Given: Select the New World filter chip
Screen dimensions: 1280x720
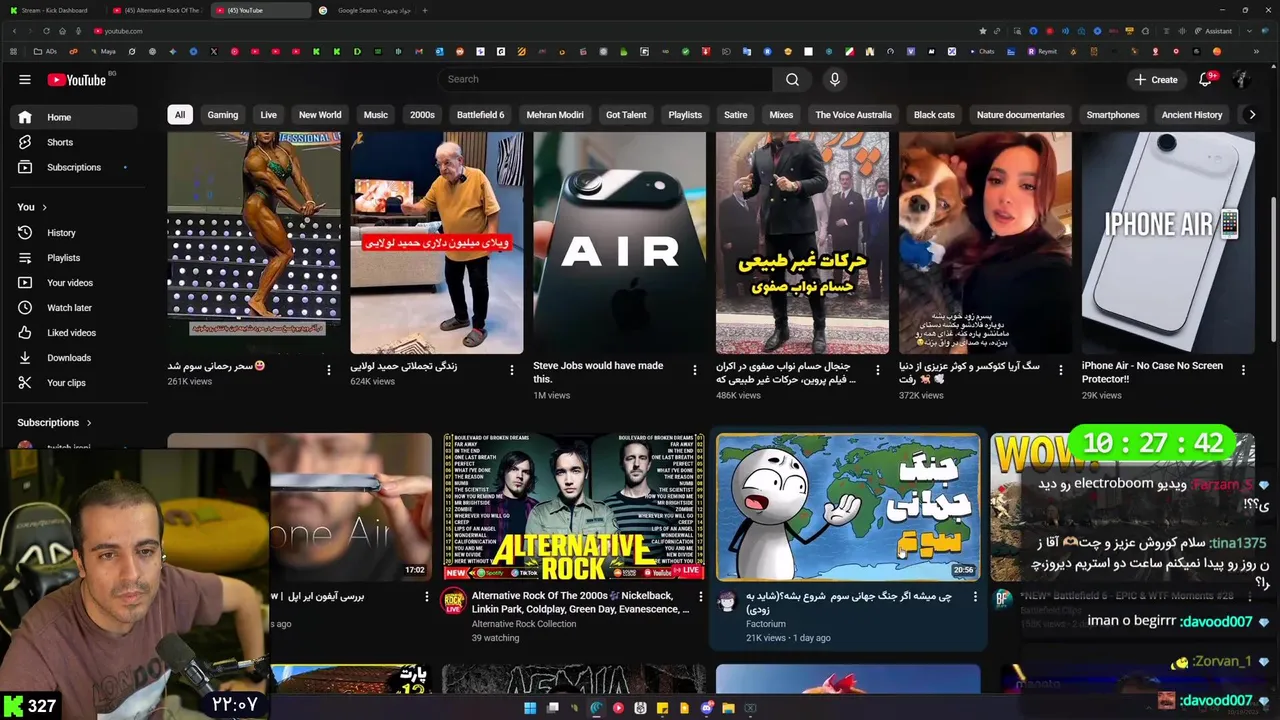Looking at the screenshot, I should tap(320, 115).
